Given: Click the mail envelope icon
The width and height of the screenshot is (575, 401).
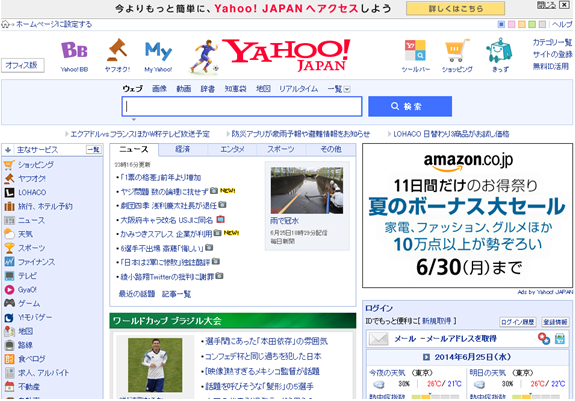Looking at the screenshot, I should pyautogui.click(x=378, y=339).
